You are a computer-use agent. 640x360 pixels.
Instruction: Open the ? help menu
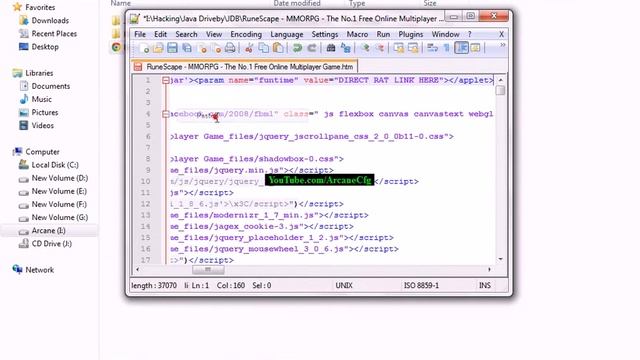469,34
